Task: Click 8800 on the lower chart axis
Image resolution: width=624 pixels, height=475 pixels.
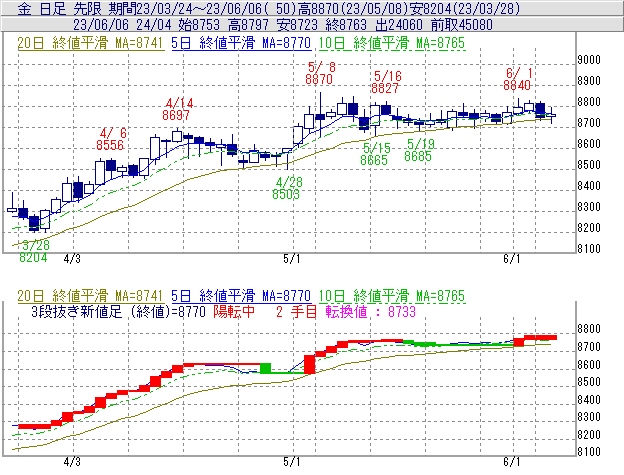Action: pyautogui.click(x=589, y=329)
